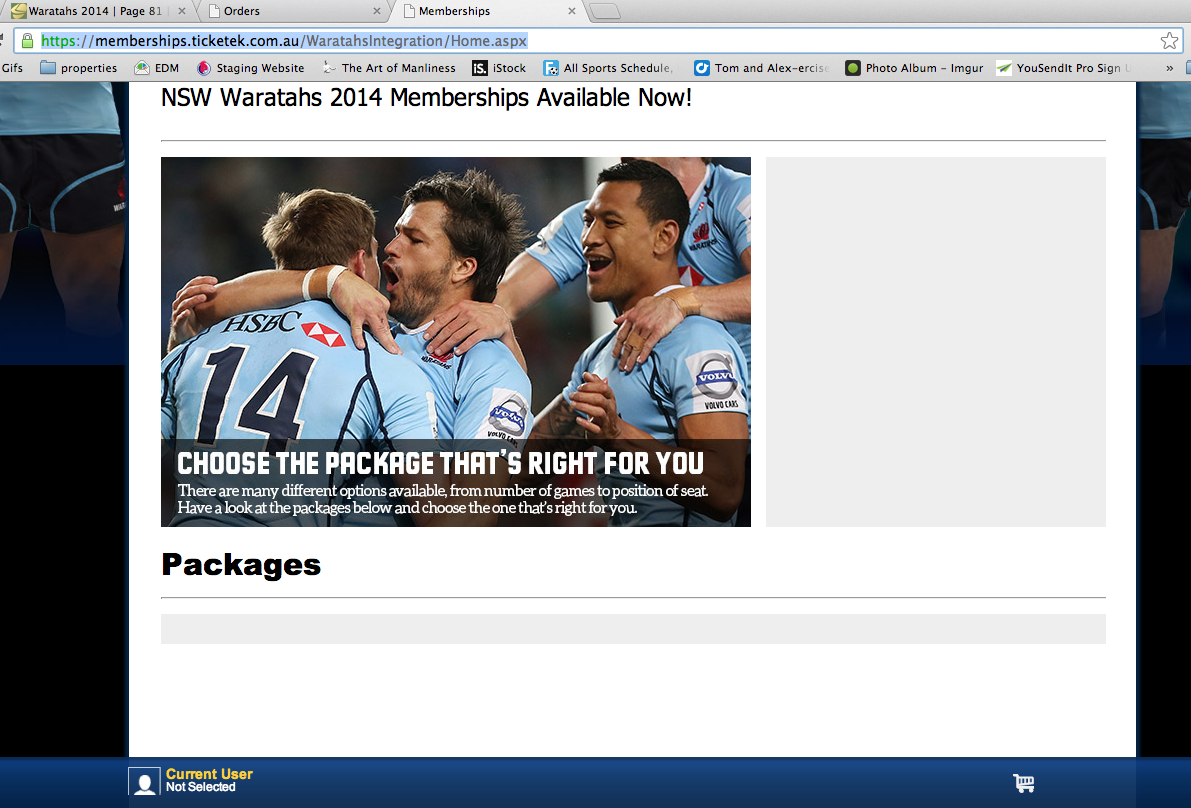Click the Choose the Package banner image

456,342
